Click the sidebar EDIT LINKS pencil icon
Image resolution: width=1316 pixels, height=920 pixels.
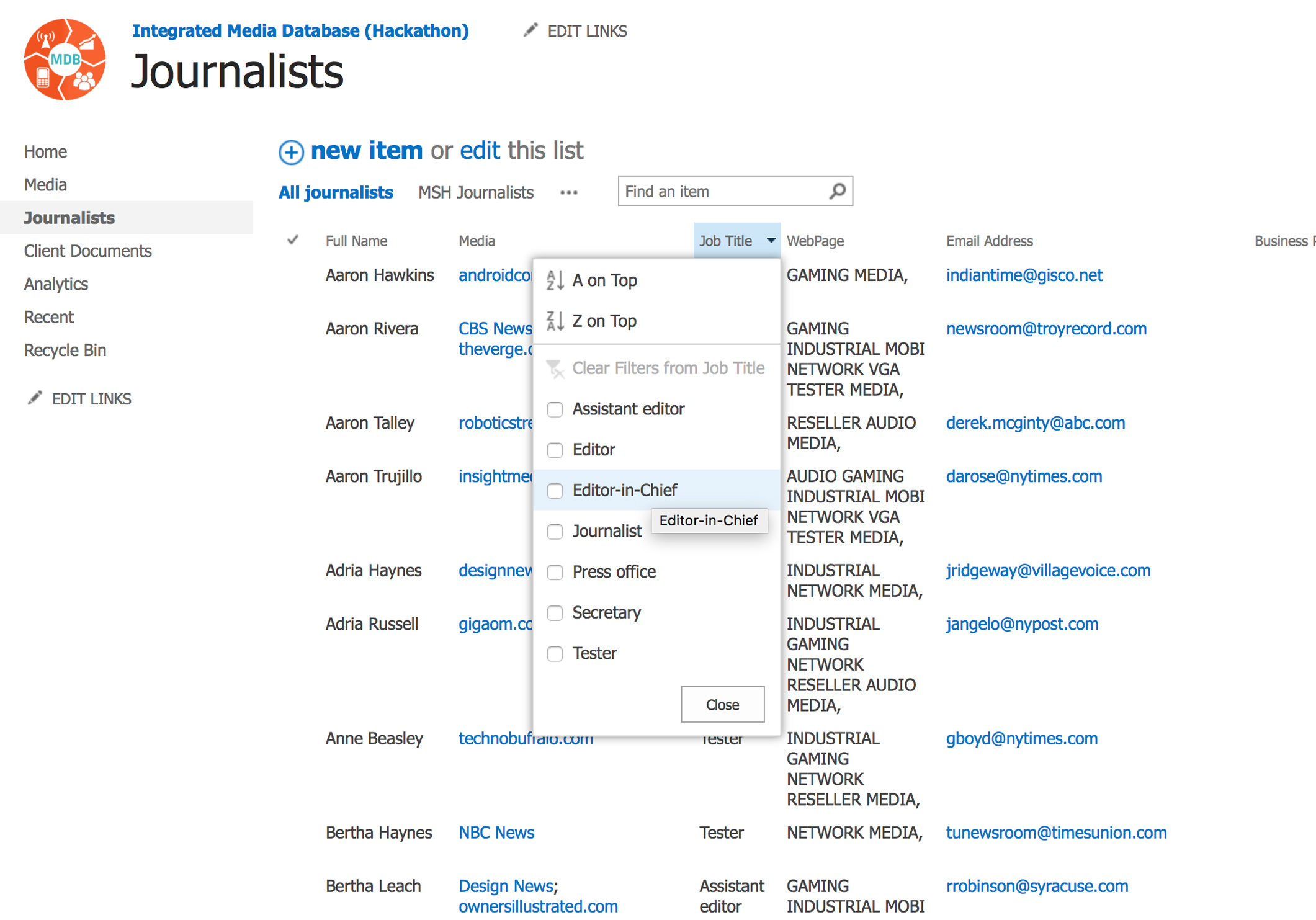(35, 398)
